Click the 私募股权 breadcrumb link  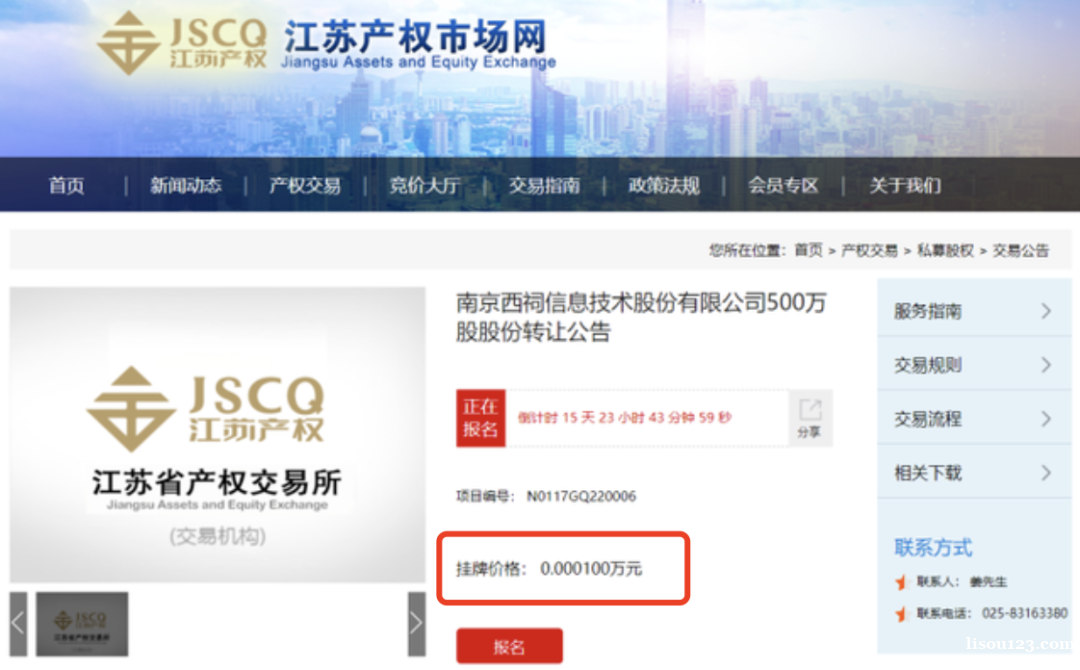coord(945,250)
